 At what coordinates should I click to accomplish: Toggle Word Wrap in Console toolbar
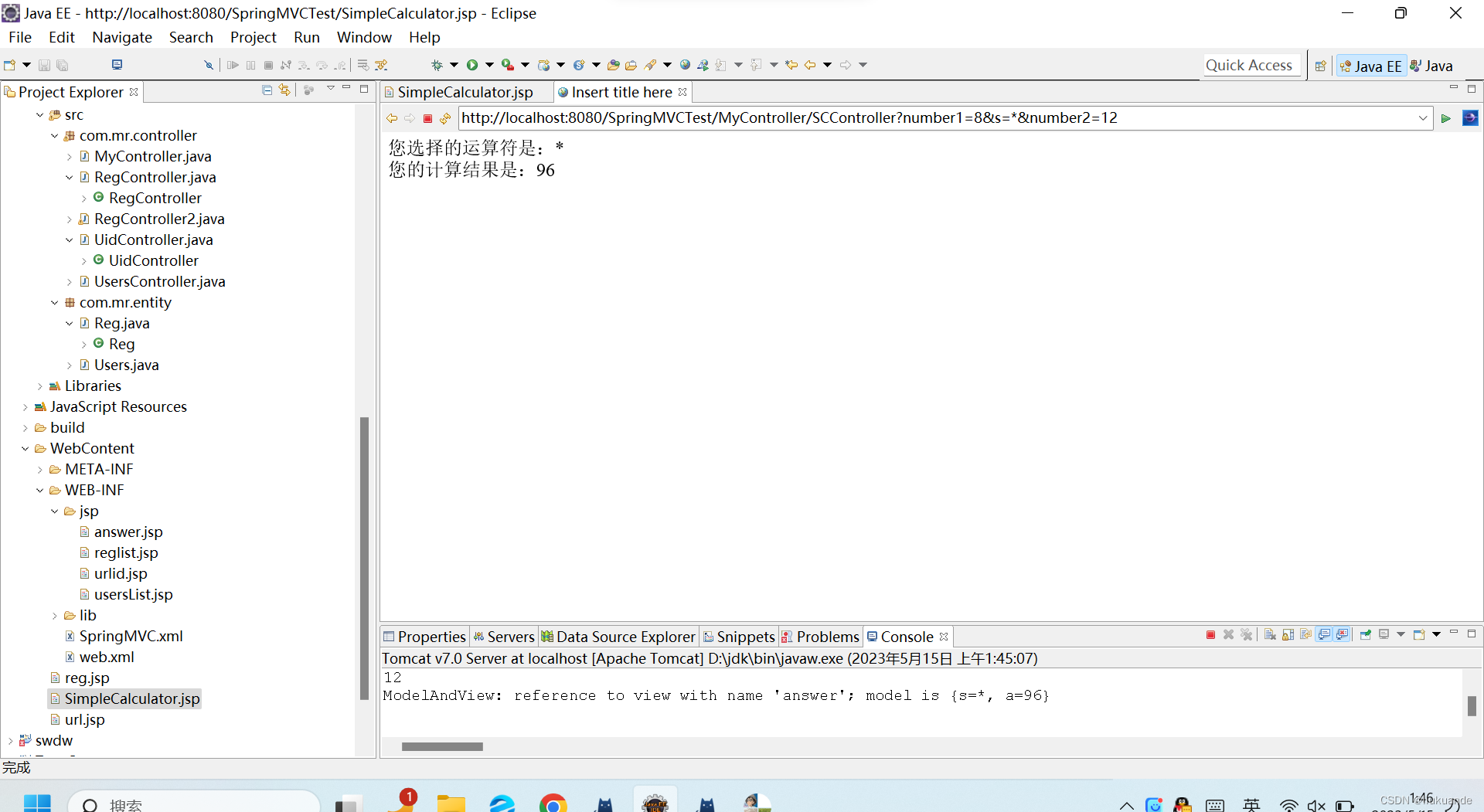coord(1305,634)
